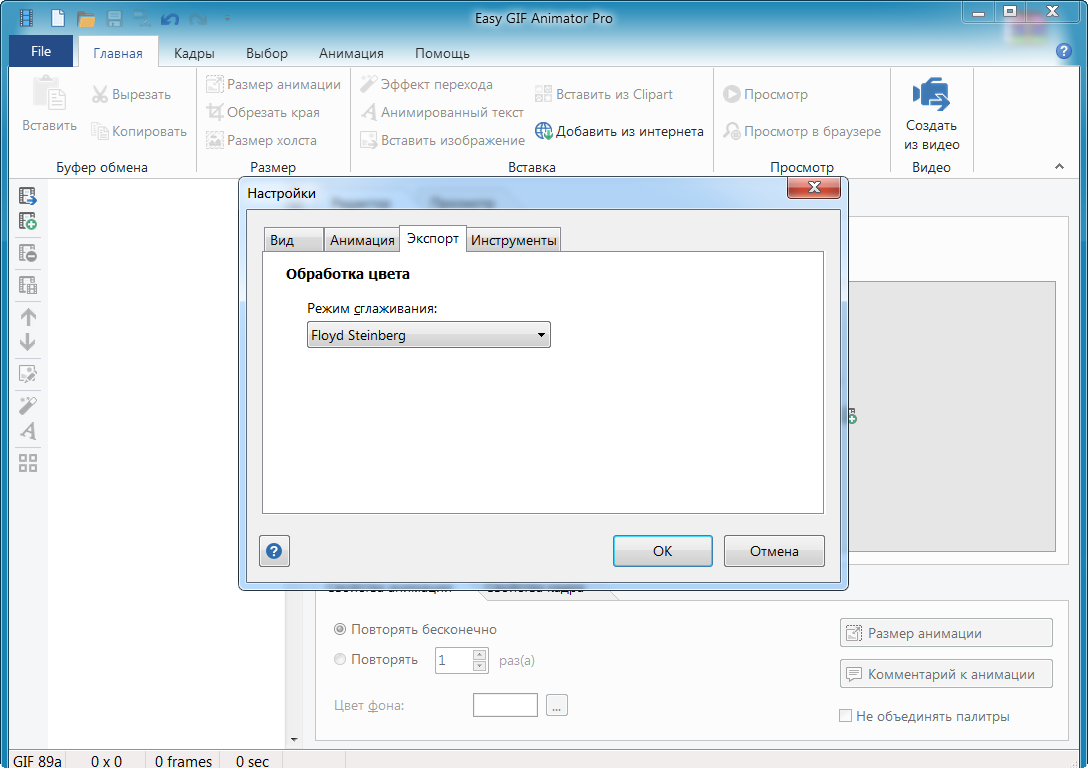Click Добавить из интернета globe icon

(x=543, y=131)
